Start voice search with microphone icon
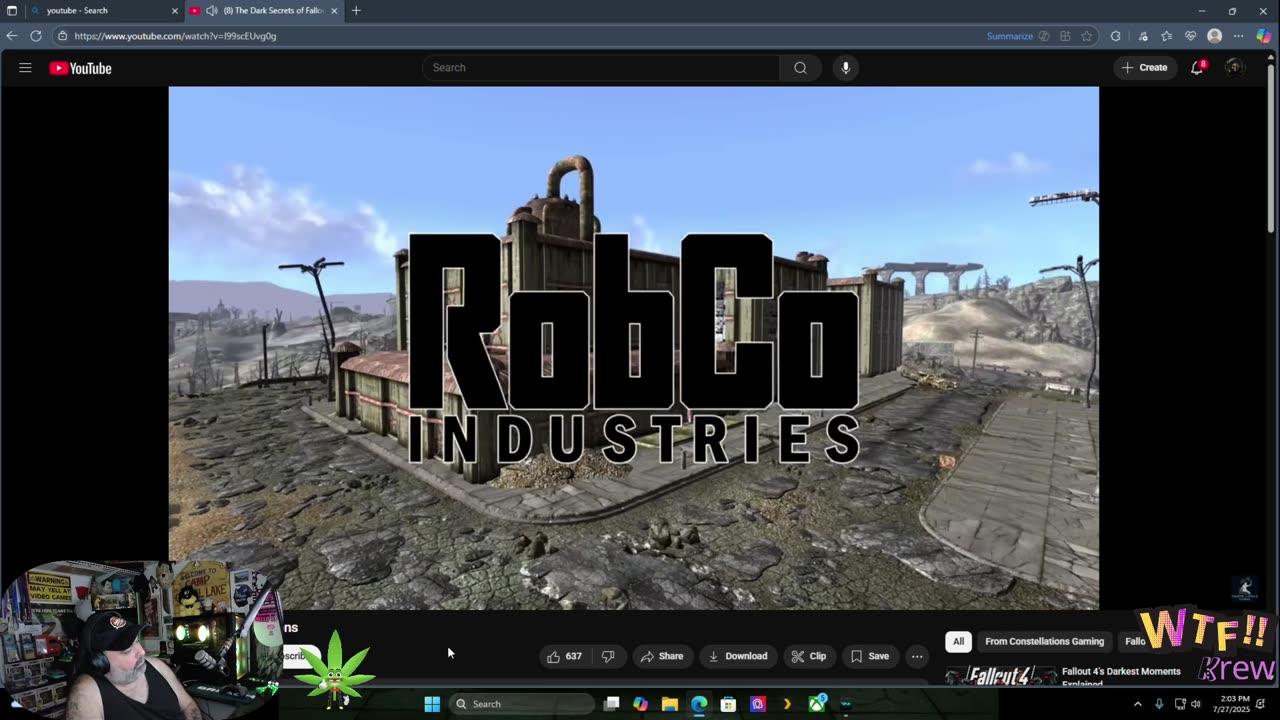 coord(845,68)
